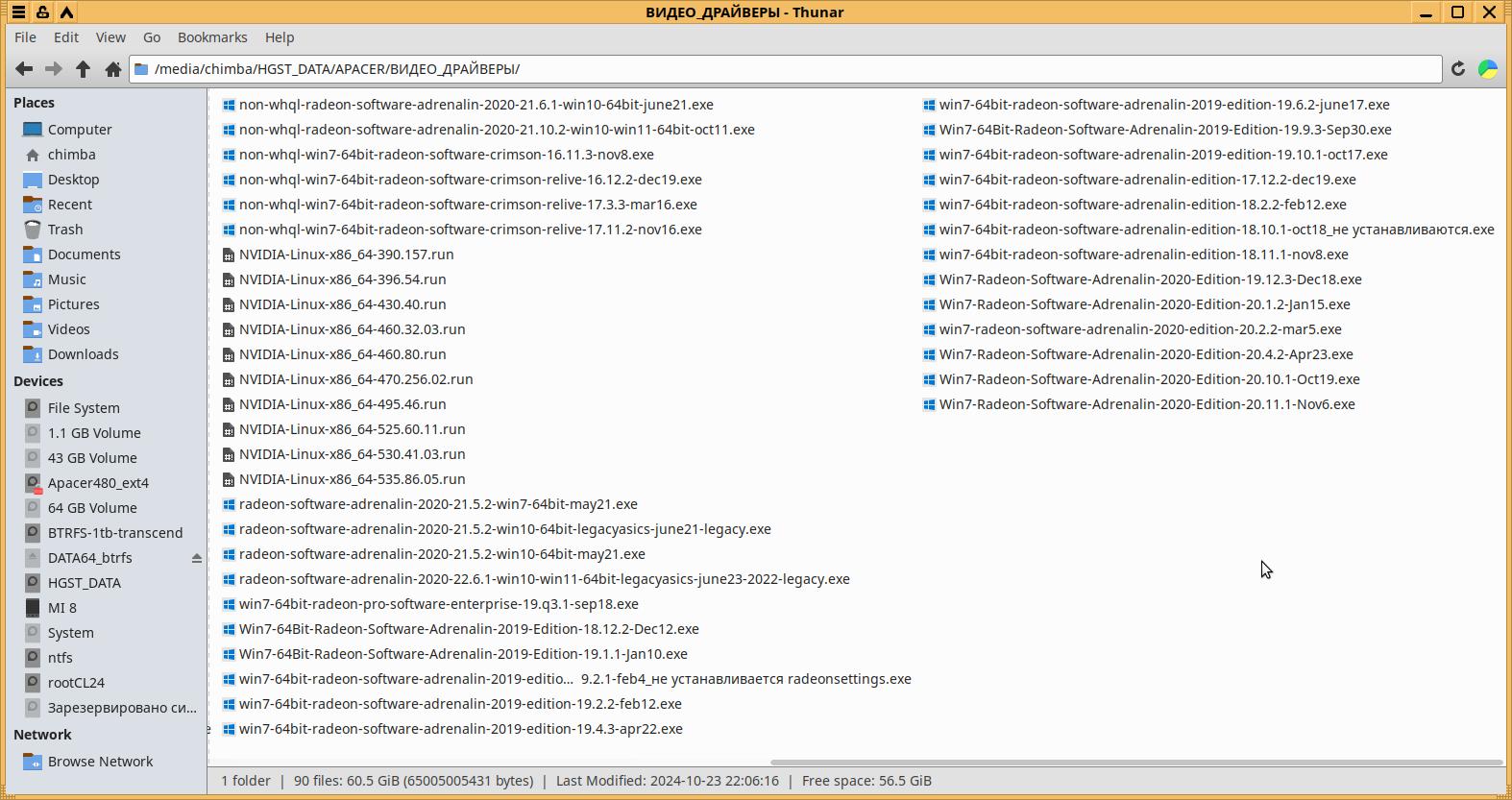Select non-whql-win7-64bit-radeon-software-crimson-16.11.3-nov8.exe
The width and height of the screenshot is (1512, 800).
[447, 155]
